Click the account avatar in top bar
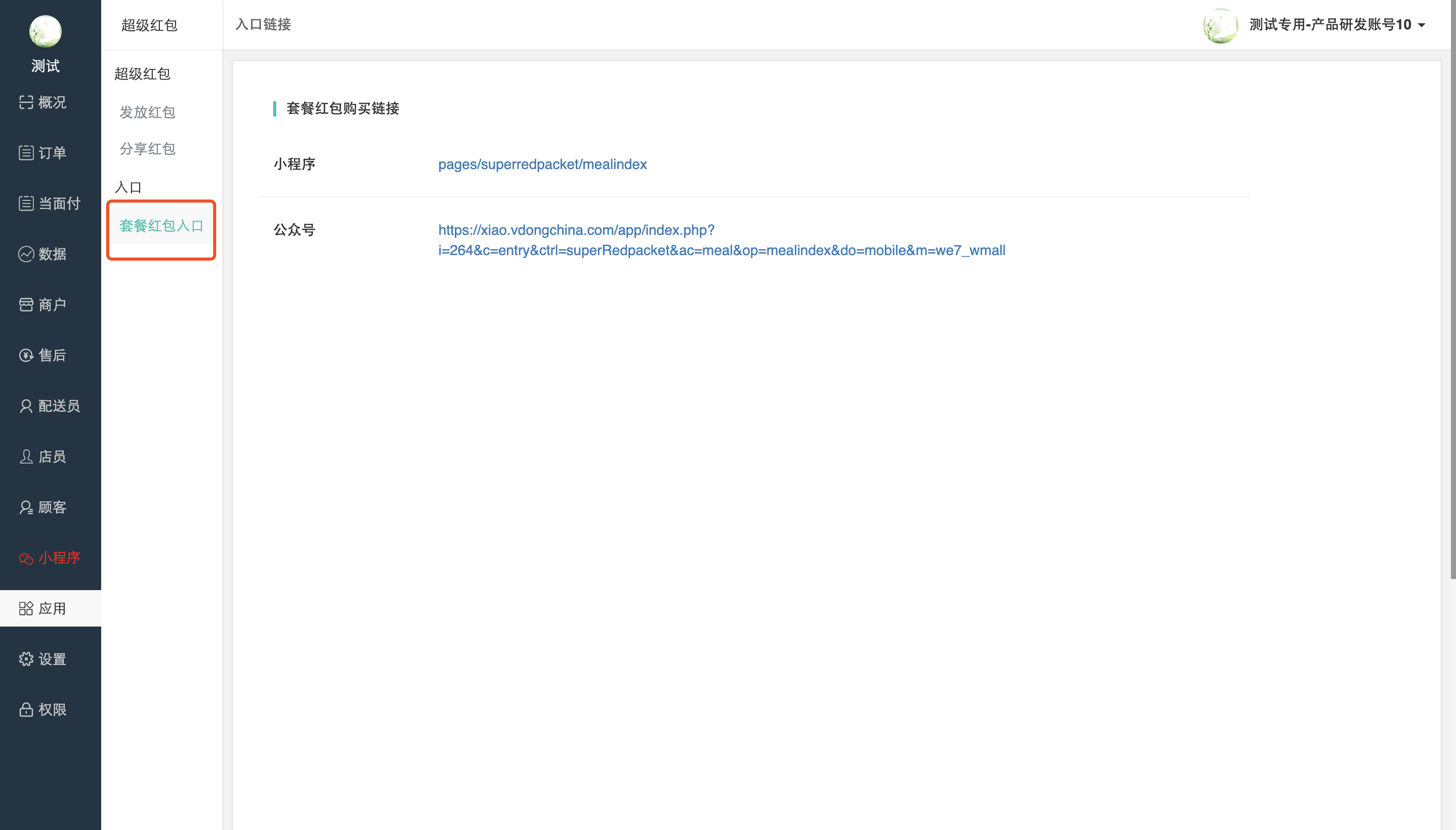The width and height of the screenshot is (1456, 830). click(1220, 25)
